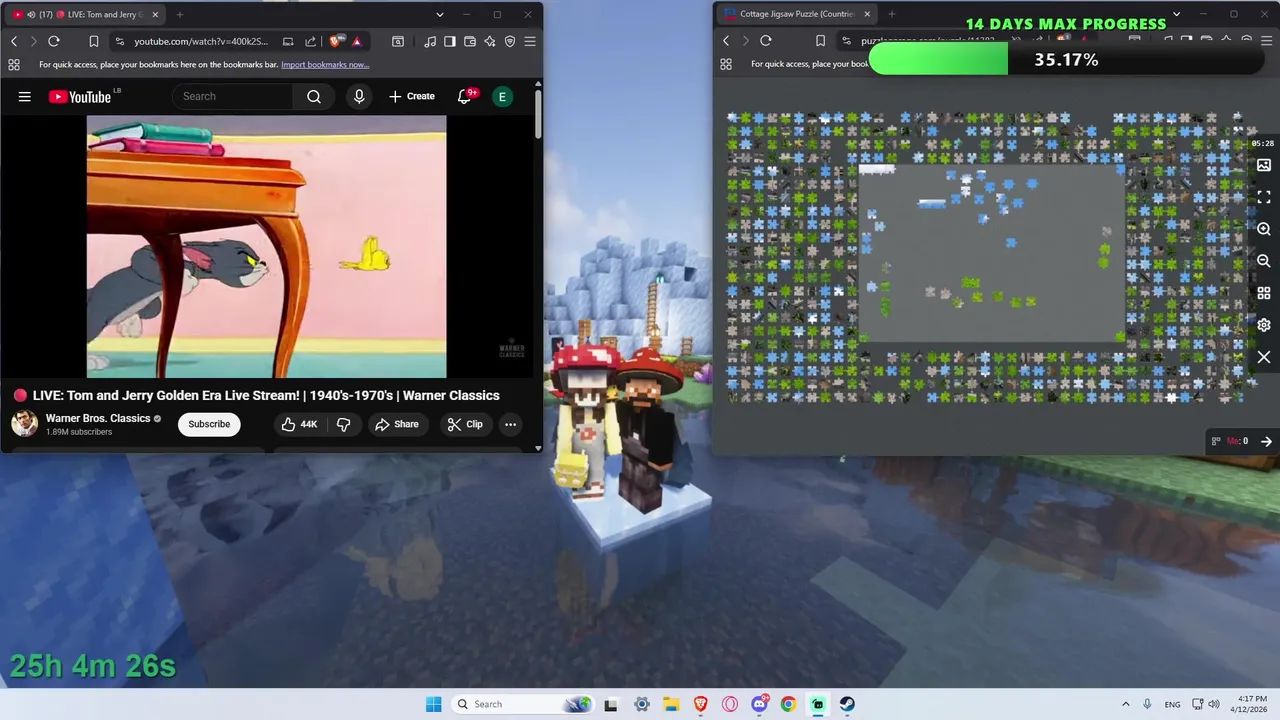1280x720 pixels.
Task: Enter fullscreen in puzzle sidebar
Action: [x=1264, y=197]
